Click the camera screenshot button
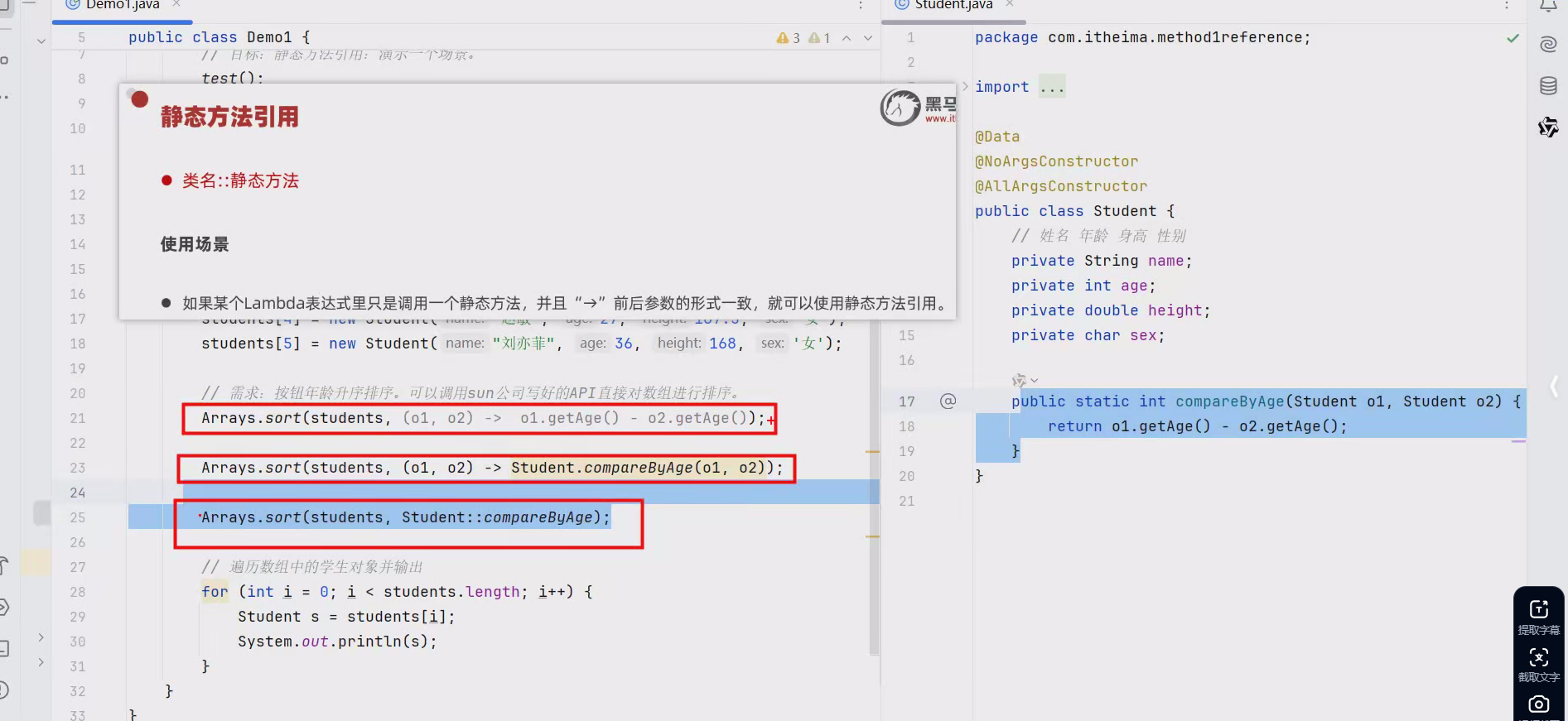The image size is (1568, 721). coord(1539,704)
